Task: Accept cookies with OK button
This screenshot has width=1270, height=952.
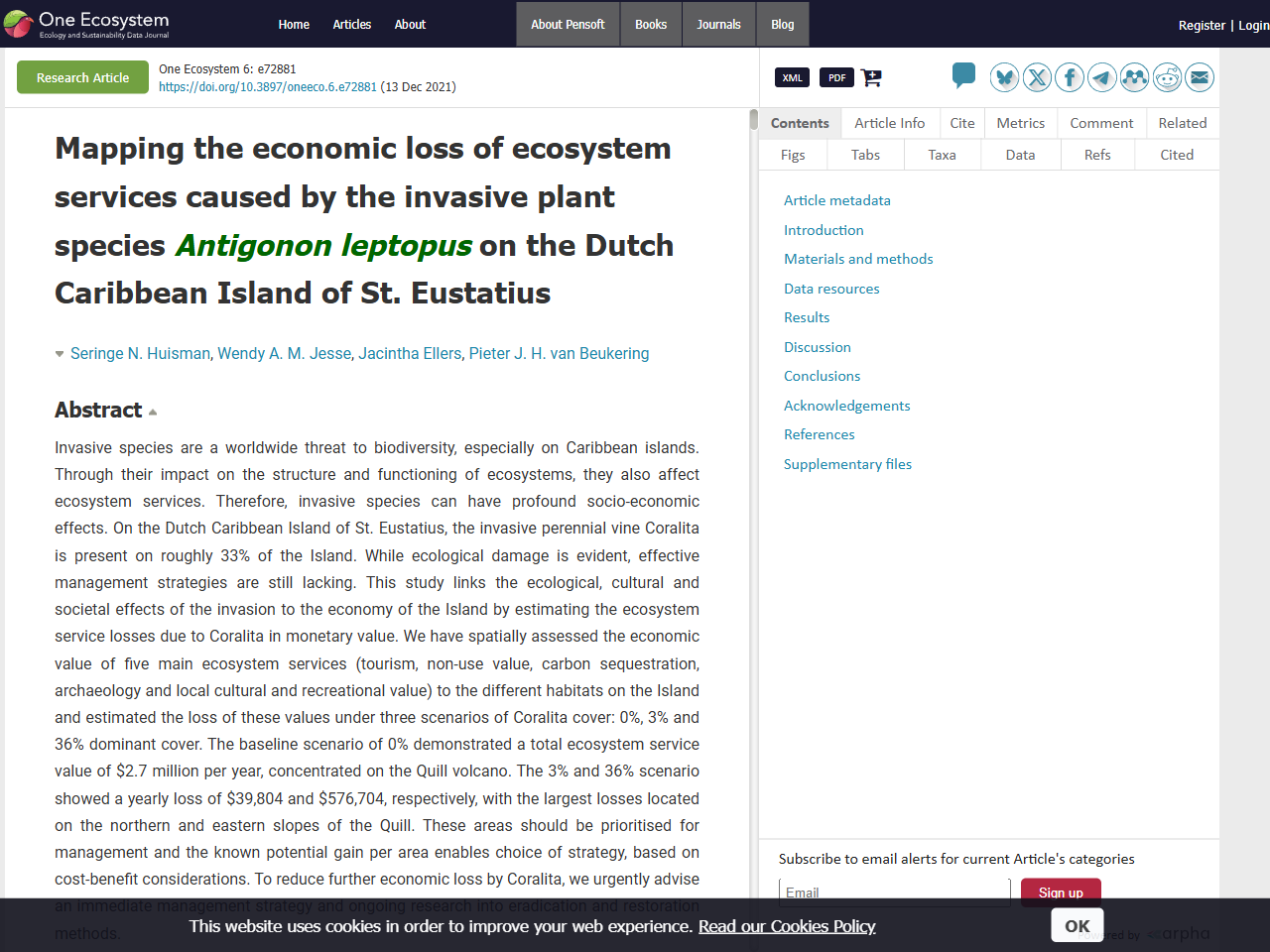Action: click(x=1078, y=926)
